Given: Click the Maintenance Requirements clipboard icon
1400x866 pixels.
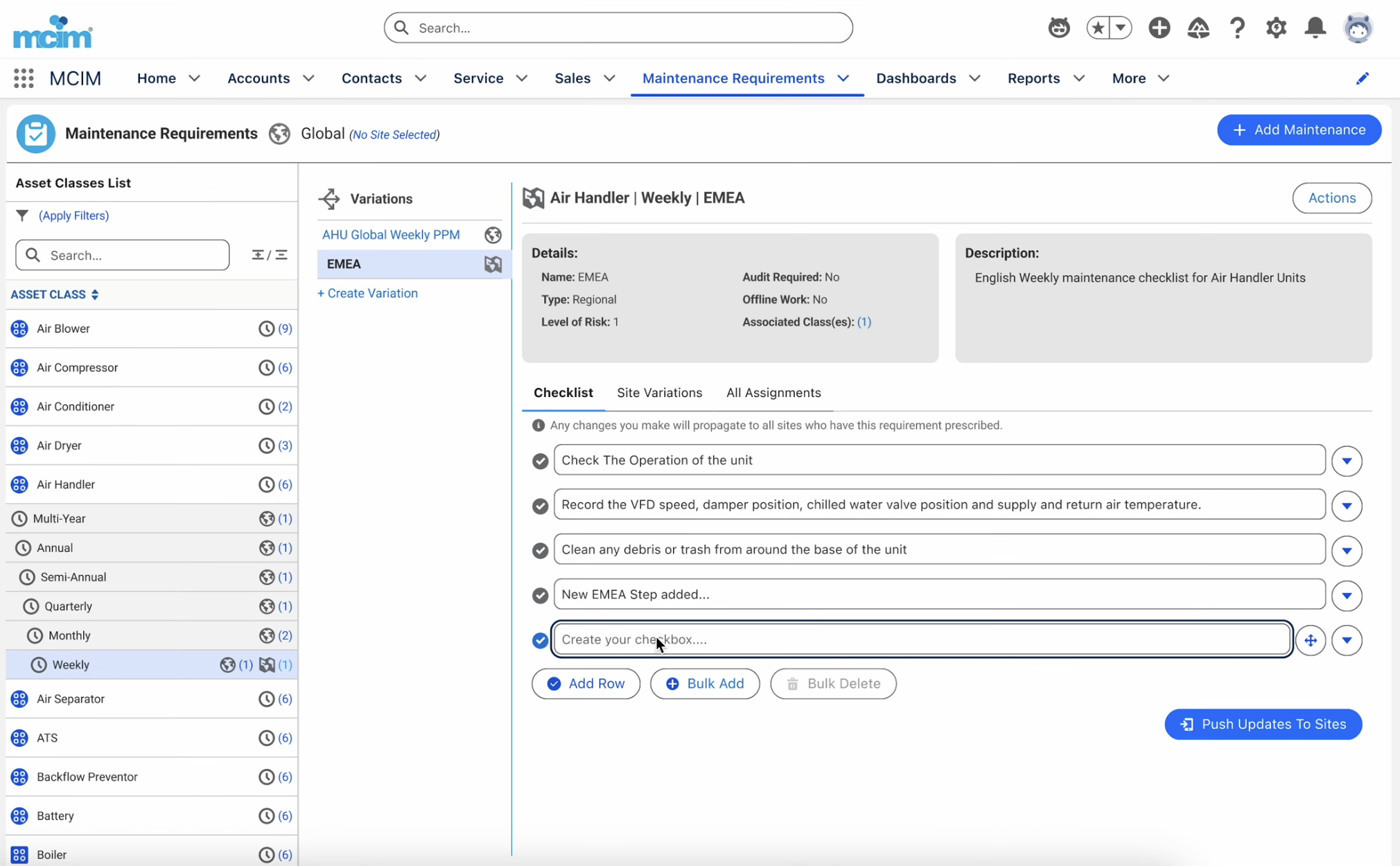Looking at the screenshot, I should [35, 134].
